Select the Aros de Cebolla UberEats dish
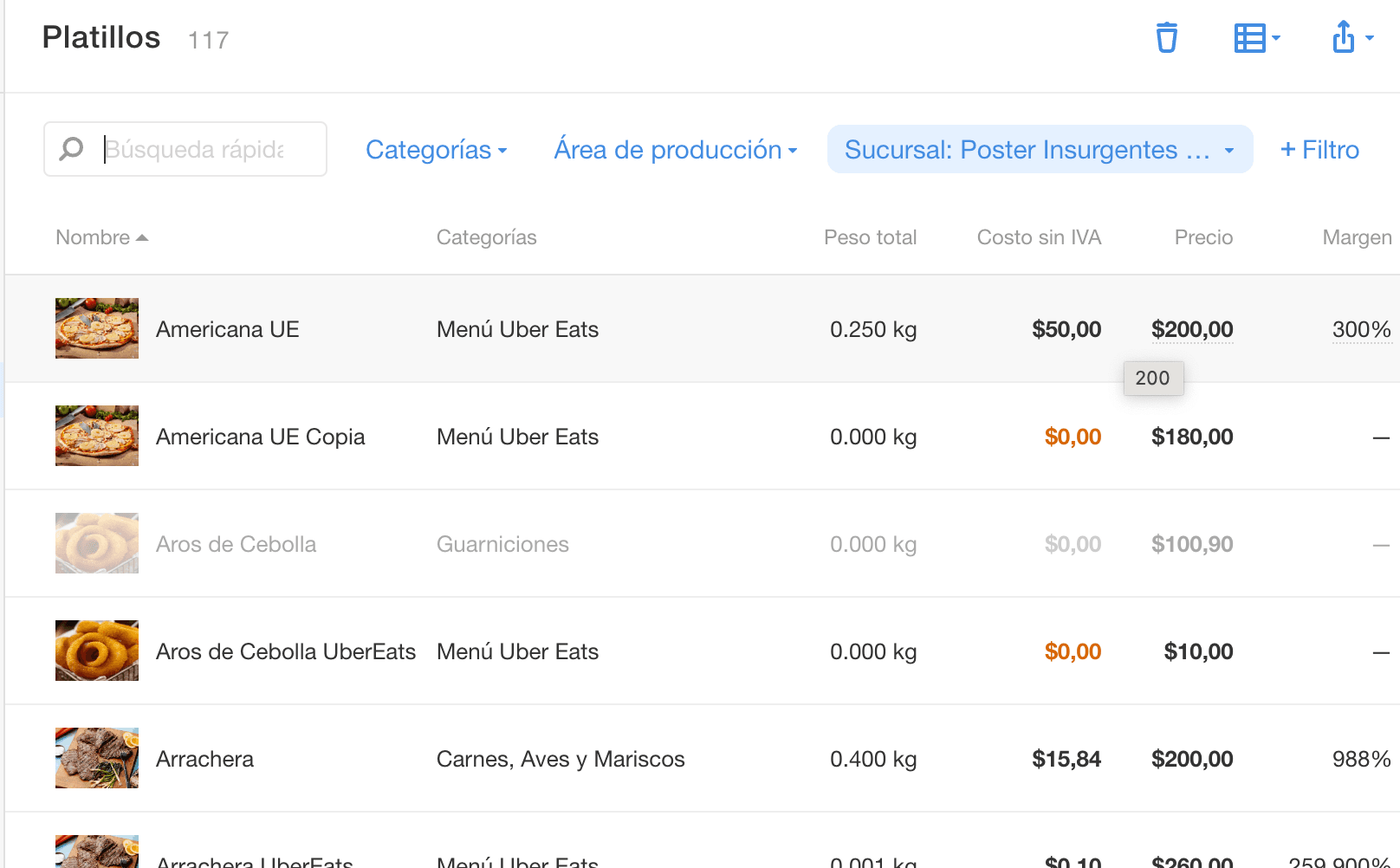 [286, 651]
